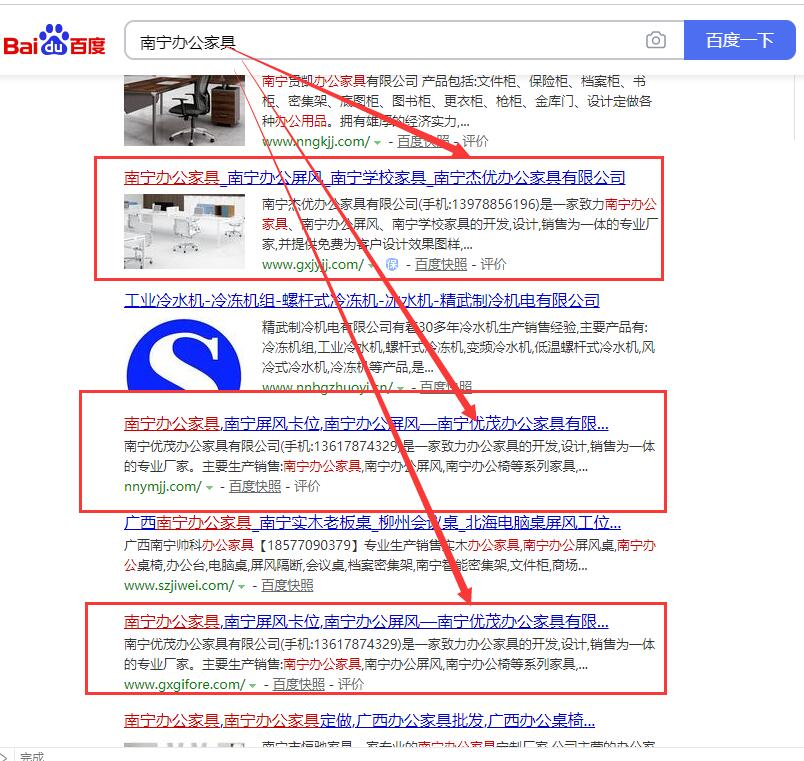
Task: Open 南宁优茂办公家具 title above gxgifore.com
Action: coord(366,622)
